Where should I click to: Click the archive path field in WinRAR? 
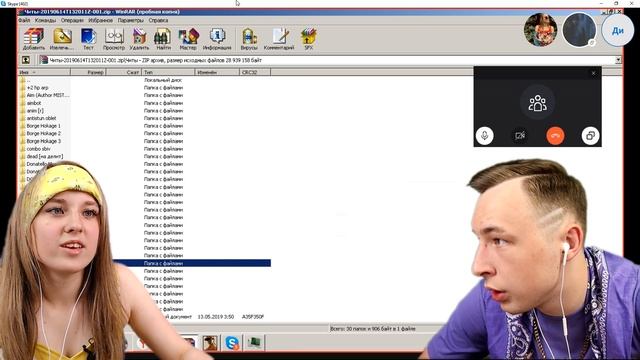(329, 60)
